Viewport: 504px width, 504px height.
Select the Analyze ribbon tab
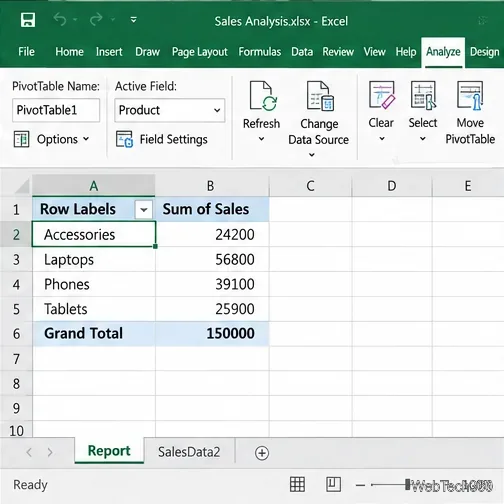pyautogui.click(x=443, y=52)
